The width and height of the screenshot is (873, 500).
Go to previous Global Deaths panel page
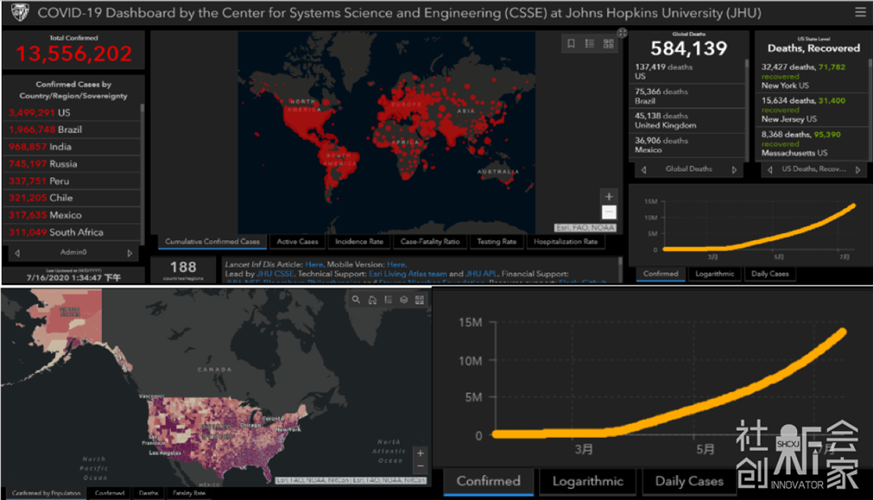pos(638,170)
